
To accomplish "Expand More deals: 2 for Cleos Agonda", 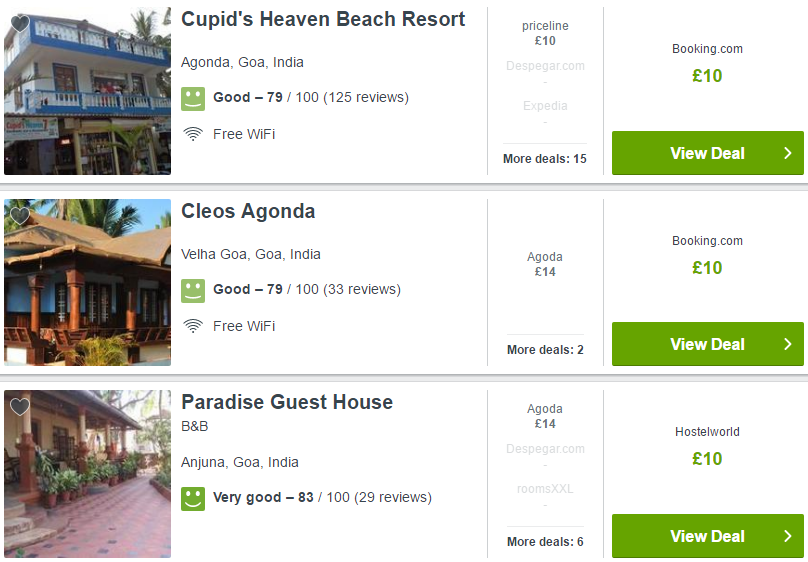I will 545,350.
